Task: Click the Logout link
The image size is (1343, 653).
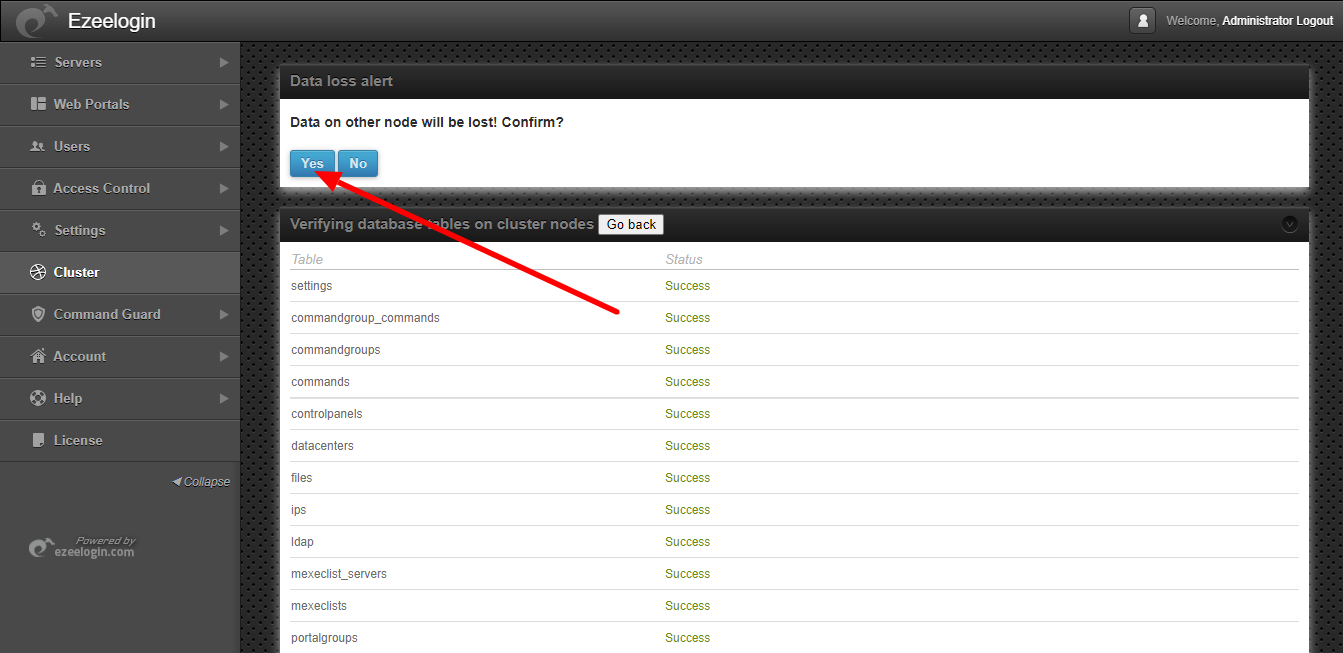Action: point(1314,21)
